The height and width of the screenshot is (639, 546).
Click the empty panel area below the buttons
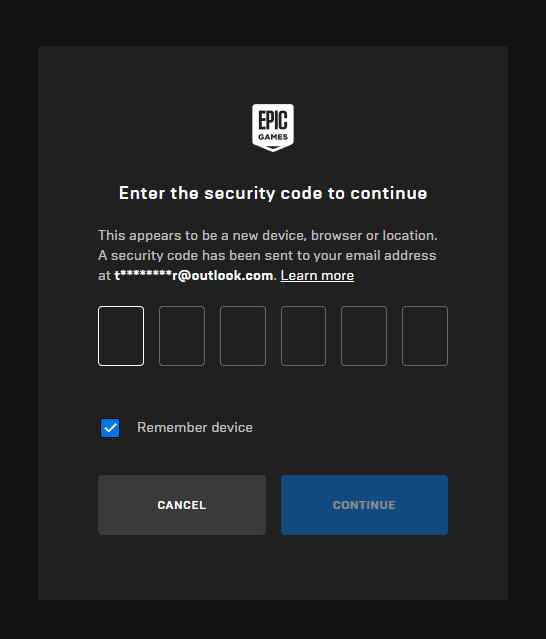click(x=273, y=567)
